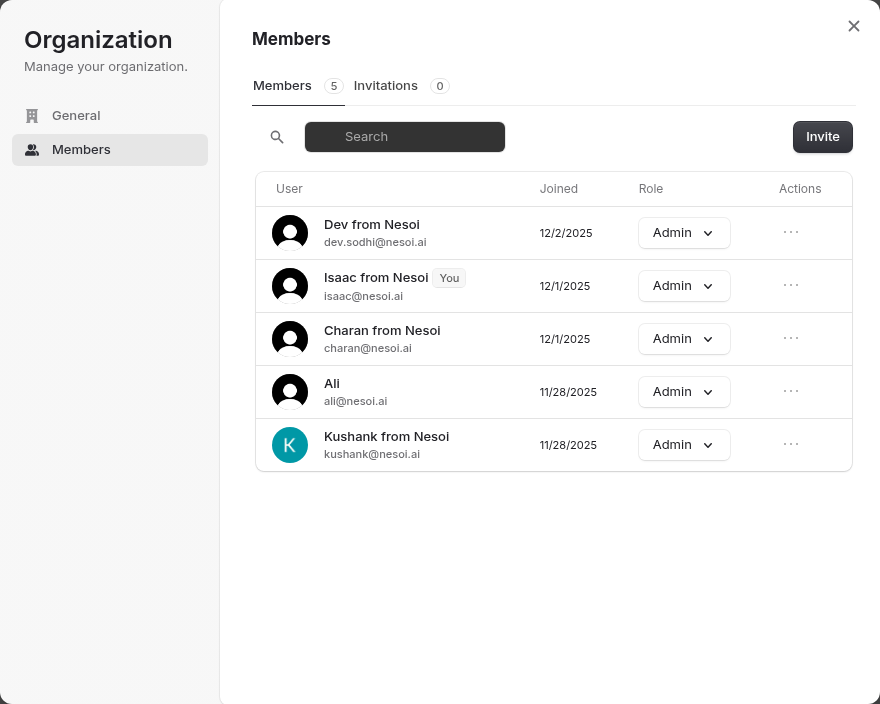Open the three-dot actions for Ali
880x704 pixels.
point(791,391)
